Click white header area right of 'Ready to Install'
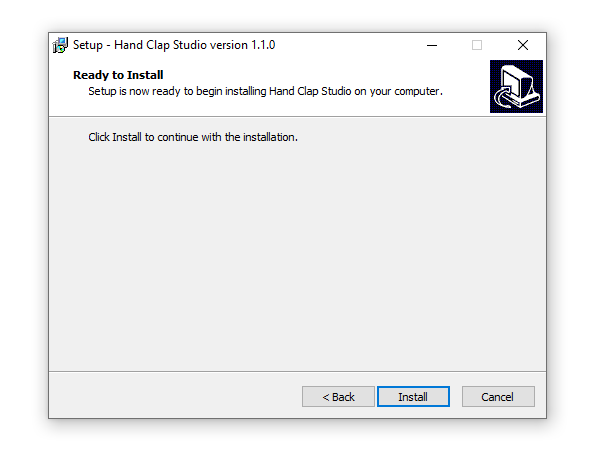Viewport: 595px width, 471px height. [x=323, y=75]
